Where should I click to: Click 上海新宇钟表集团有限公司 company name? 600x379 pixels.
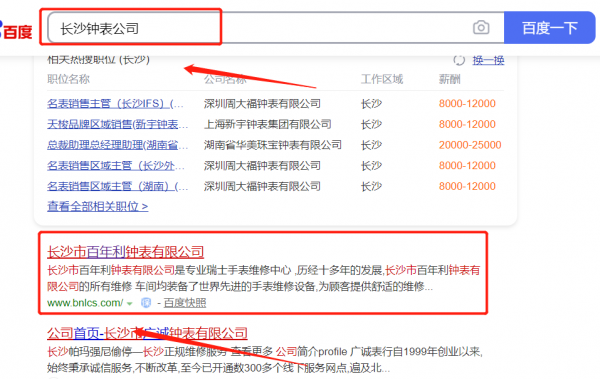[x=267, y=124]
